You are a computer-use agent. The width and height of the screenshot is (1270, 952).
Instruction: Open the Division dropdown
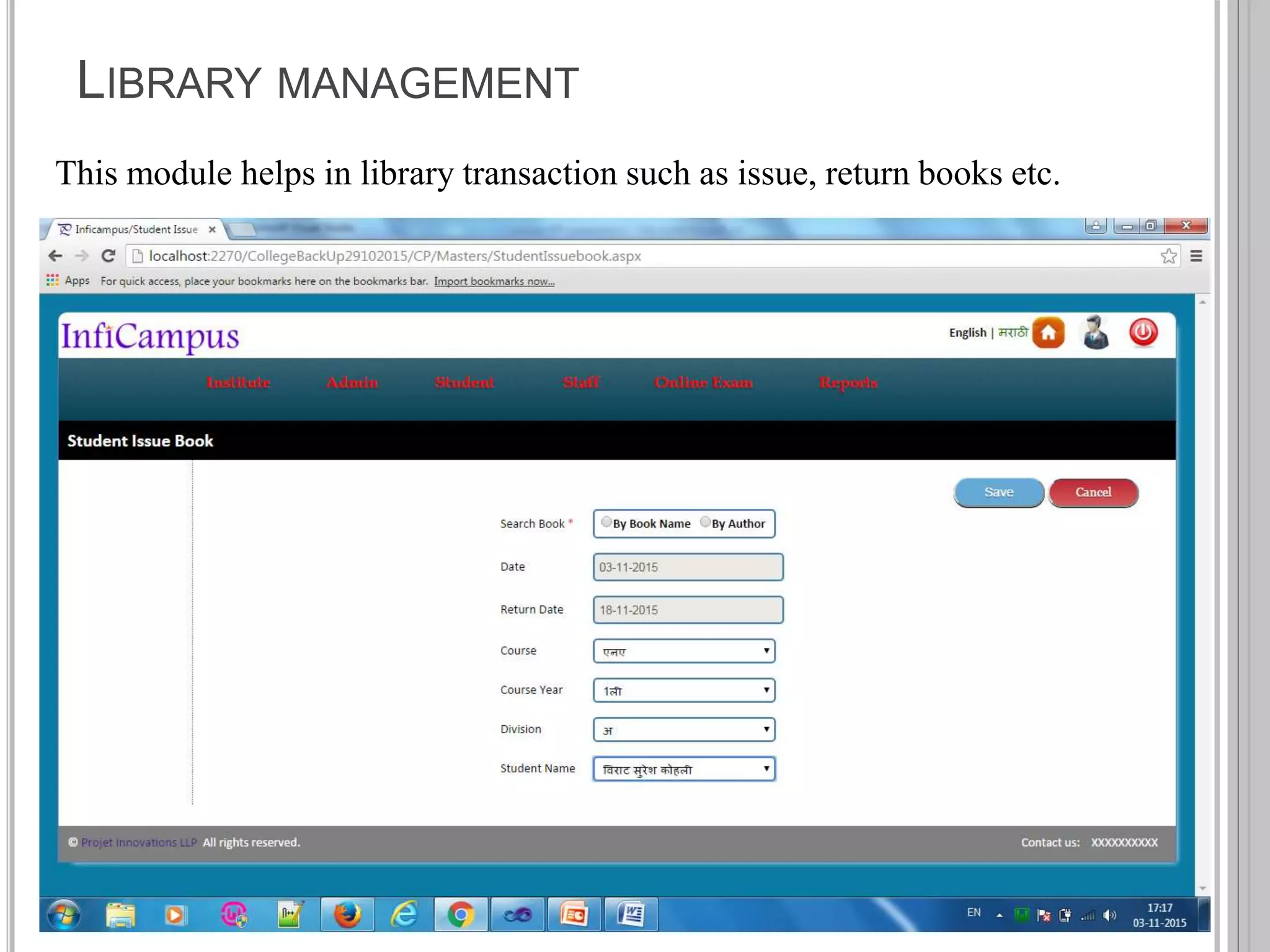(x=684, y=729)
